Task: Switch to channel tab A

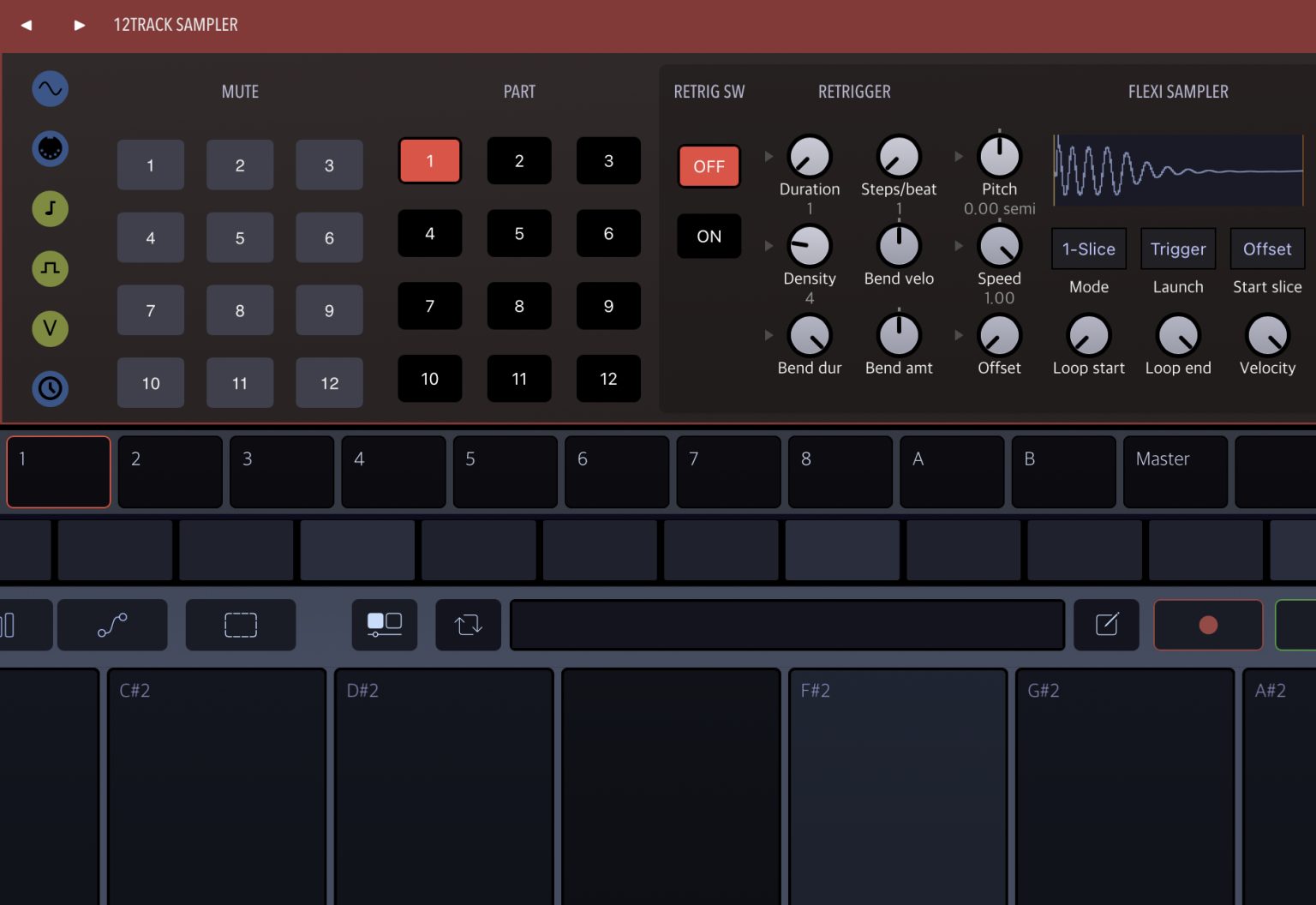Action: (952, 472)
